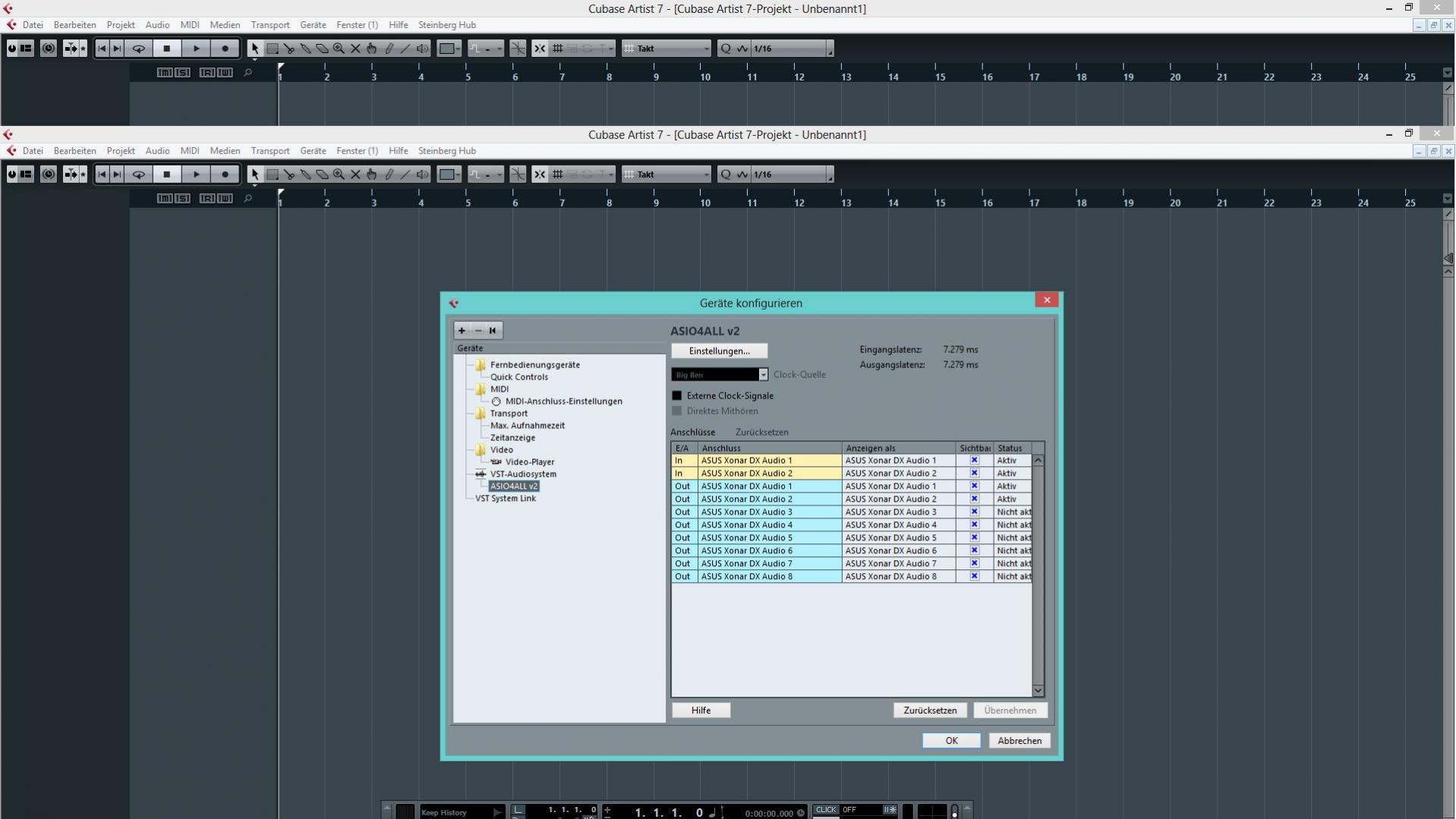Toggle Snap to Zero Crossing in lower toolbar
The image size is (1456, 819).
click(518, 175)
